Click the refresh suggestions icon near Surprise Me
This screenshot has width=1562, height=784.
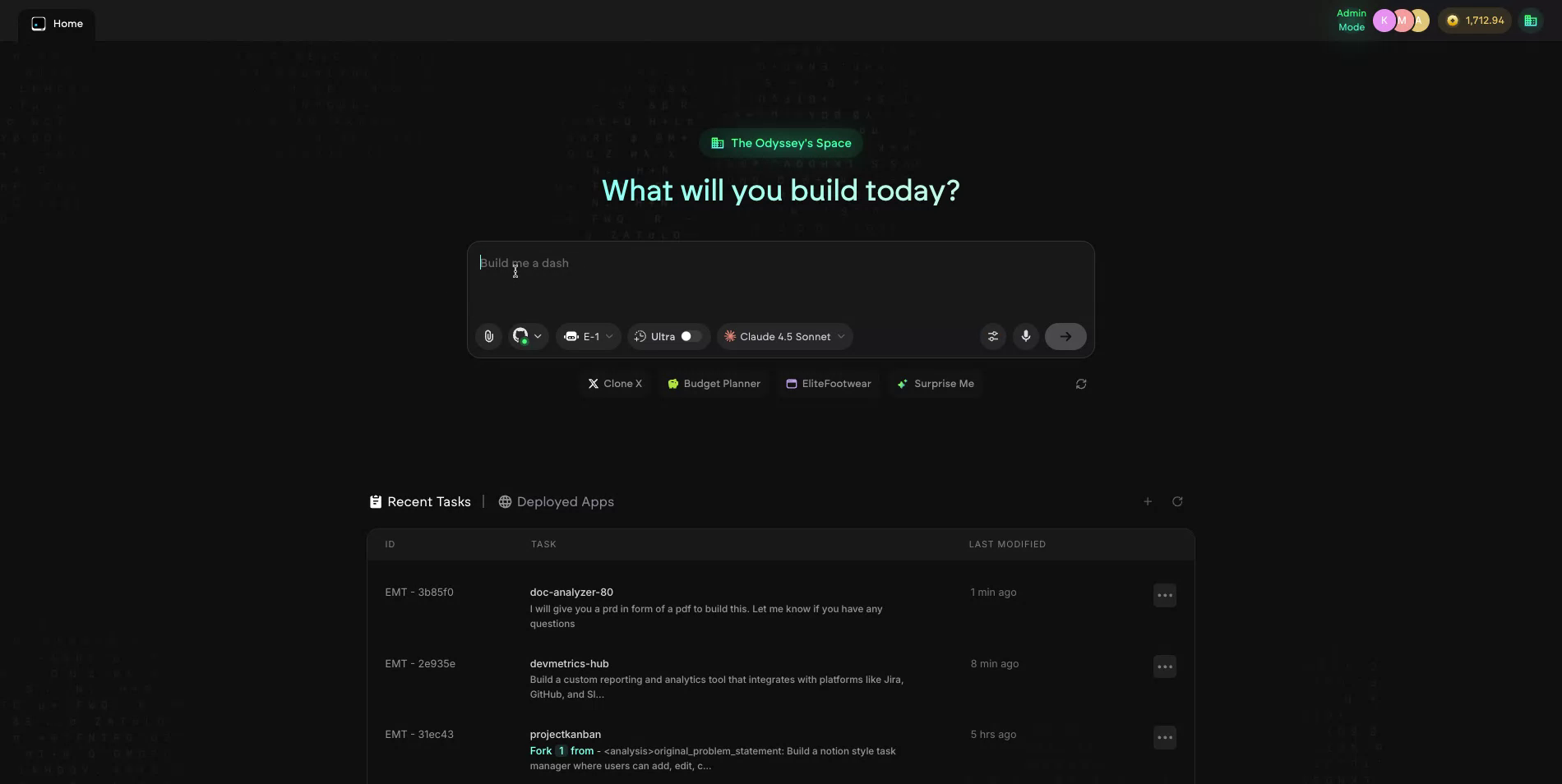1080,384
